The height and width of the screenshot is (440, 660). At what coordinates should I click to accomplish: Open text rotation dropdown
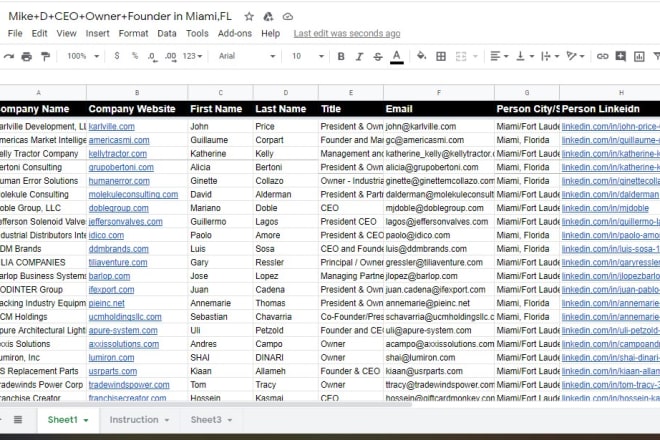coord(575,56)
